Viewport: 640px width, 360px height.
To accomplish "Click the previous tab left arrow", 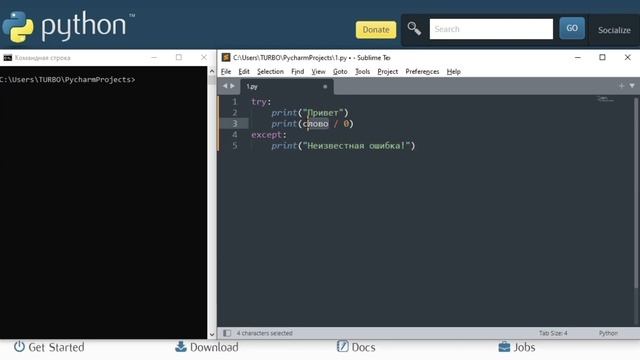I will (x=224, y=86).
